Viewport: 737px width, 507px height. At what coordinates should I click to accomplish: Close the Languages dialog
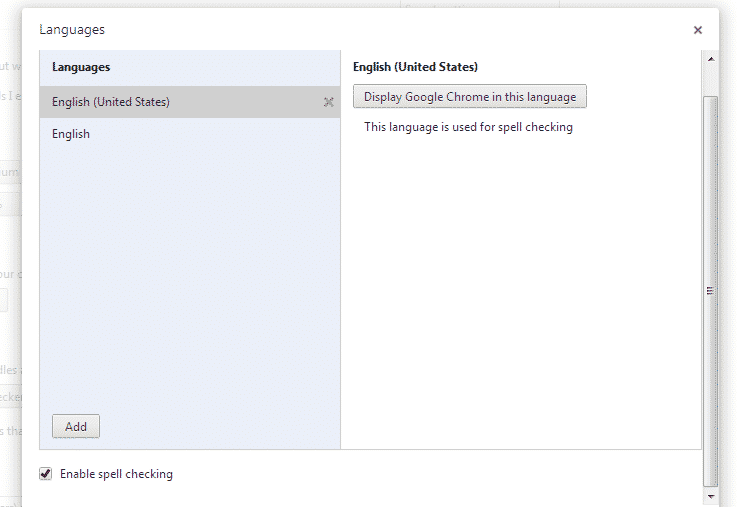pos(697,30)
